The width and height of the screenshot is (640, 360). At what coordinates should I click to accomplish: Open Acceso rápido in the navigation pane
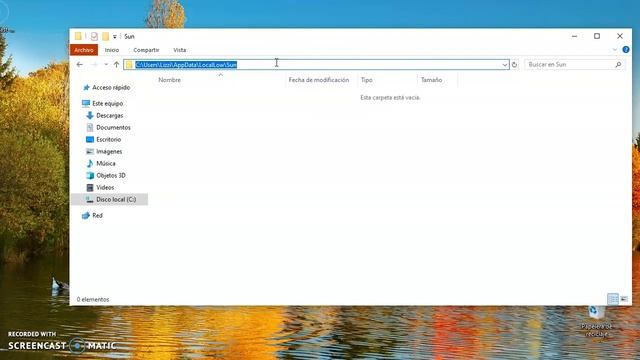click(111, 87)
